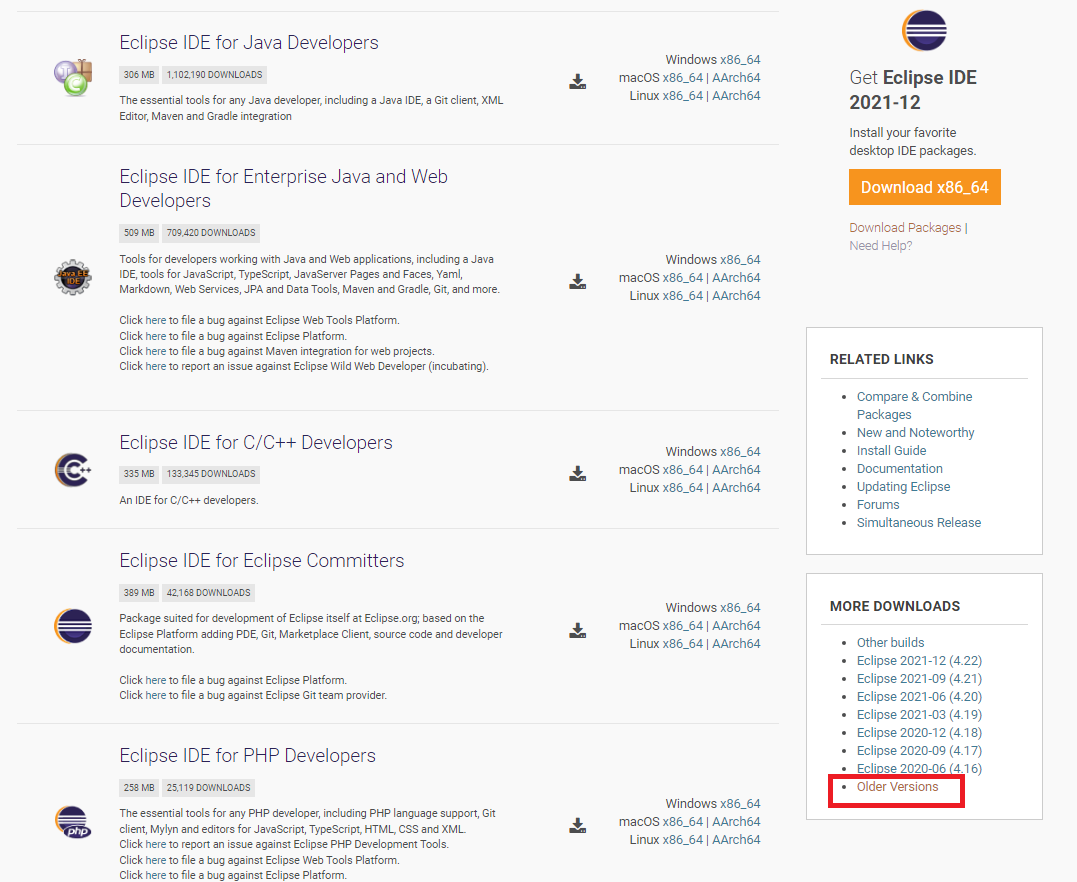Click the 1,102,190 DOWNLOADS badge
The image size is (1077, 882).
tap(214, 75)
